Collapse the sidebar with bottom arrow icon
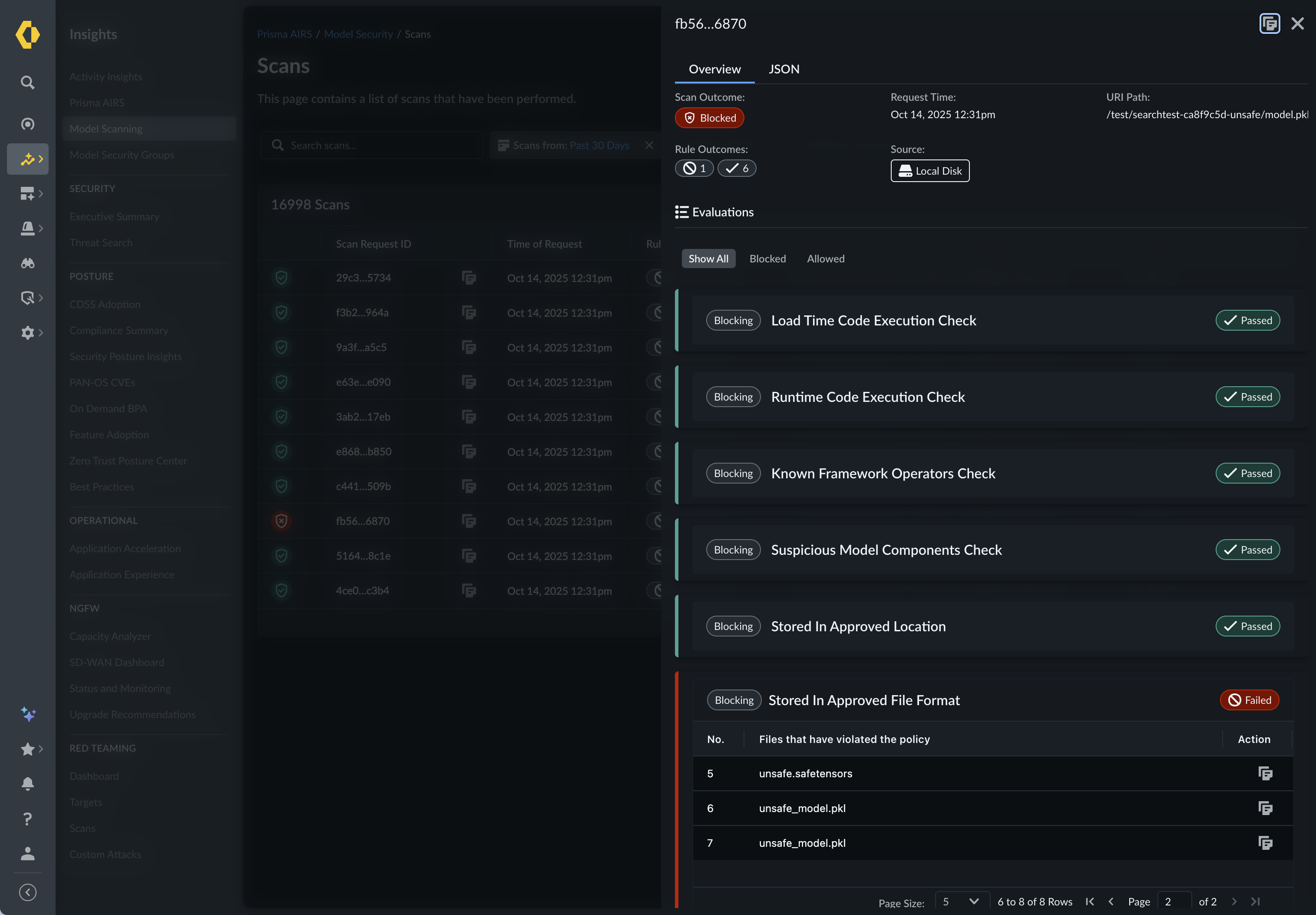Screen dimensions: 1316x915 (27, 892)
